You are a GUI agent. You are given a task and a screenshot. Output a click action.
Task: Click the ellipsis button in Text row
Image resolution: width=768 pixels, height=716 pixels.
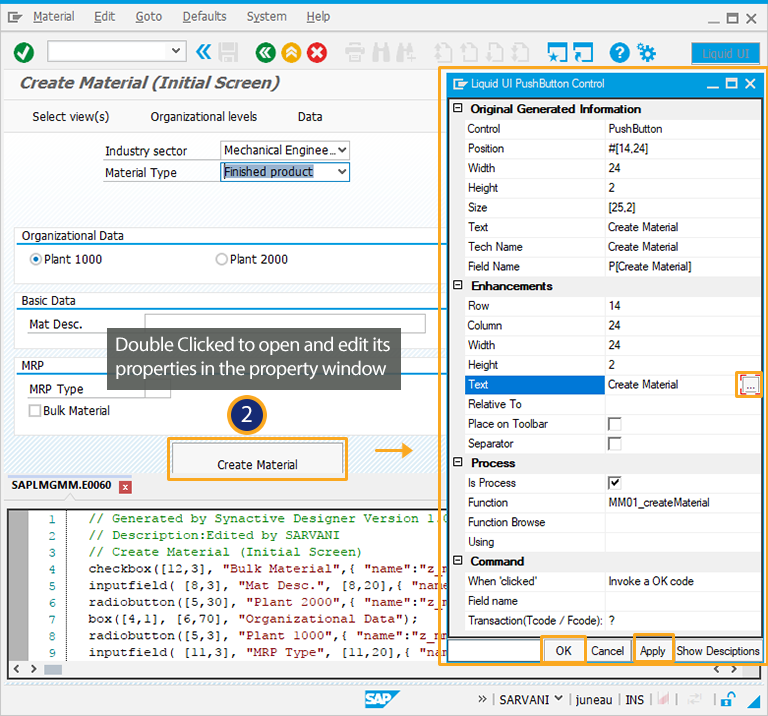[x=749, y=385]
